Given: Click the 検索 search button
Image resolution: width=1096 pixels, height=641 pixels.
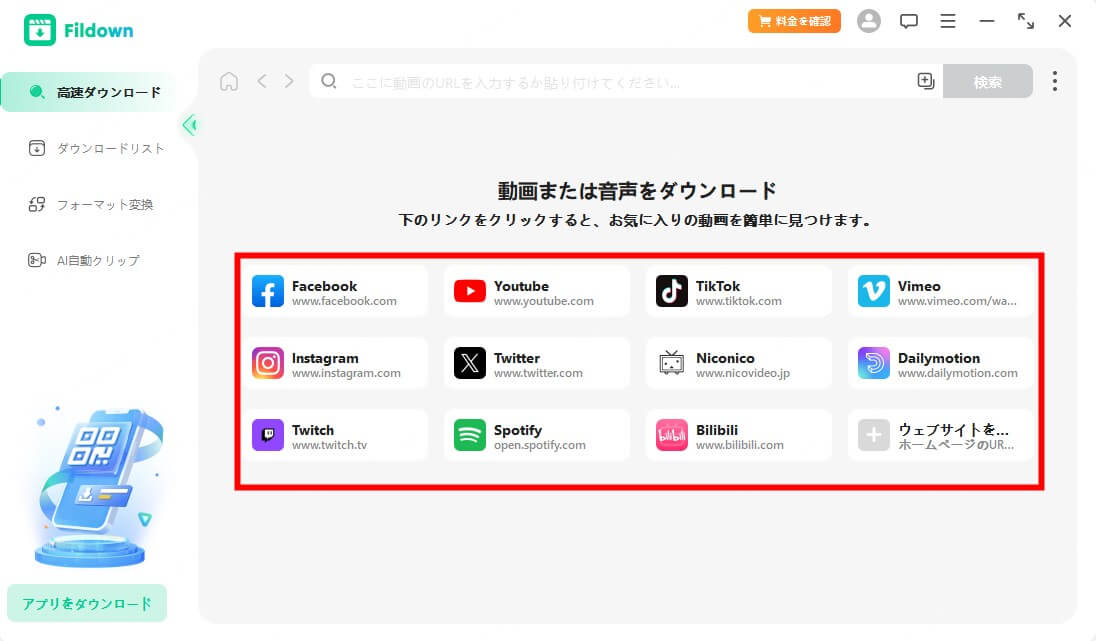Looking at the screenshot, I should 988,82.
